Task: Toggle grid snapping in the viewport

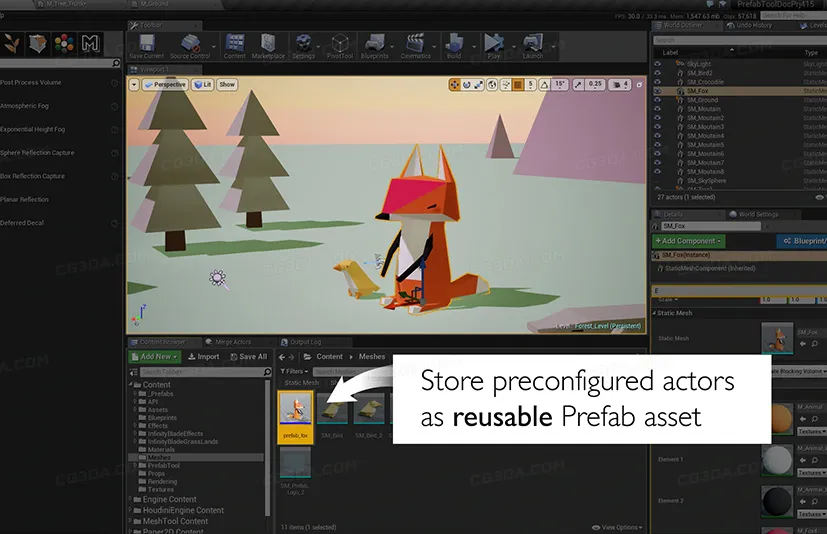Action: tap(518, 84)
